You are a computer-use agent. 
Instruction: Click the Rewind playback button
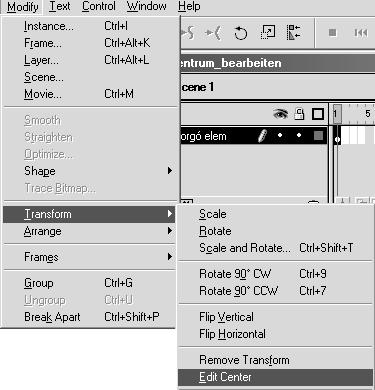click(x=361, y=33)
